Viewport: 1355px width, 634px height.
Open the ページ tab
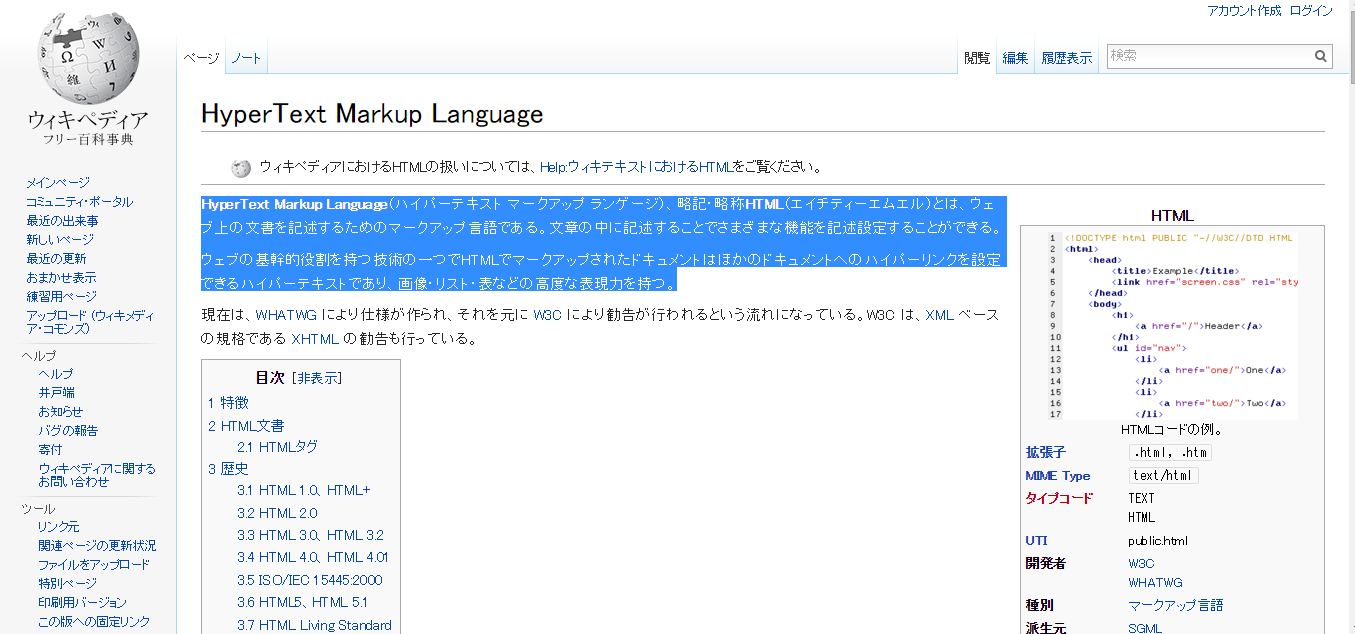coord(201,58)
